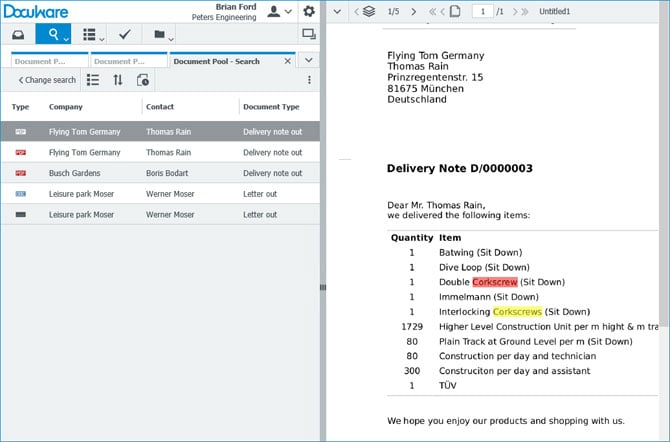Expand the tab overflow chevron

308,61
